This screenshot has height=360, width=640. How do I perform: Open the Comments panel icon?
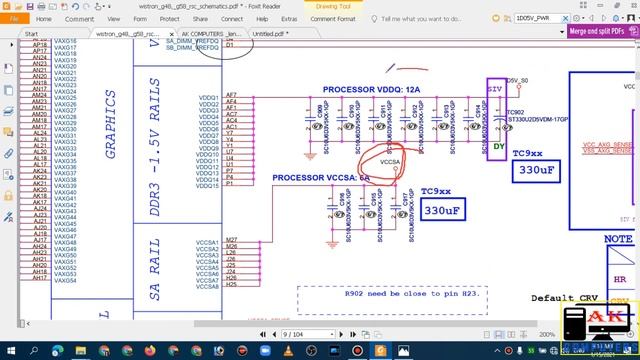8,132
